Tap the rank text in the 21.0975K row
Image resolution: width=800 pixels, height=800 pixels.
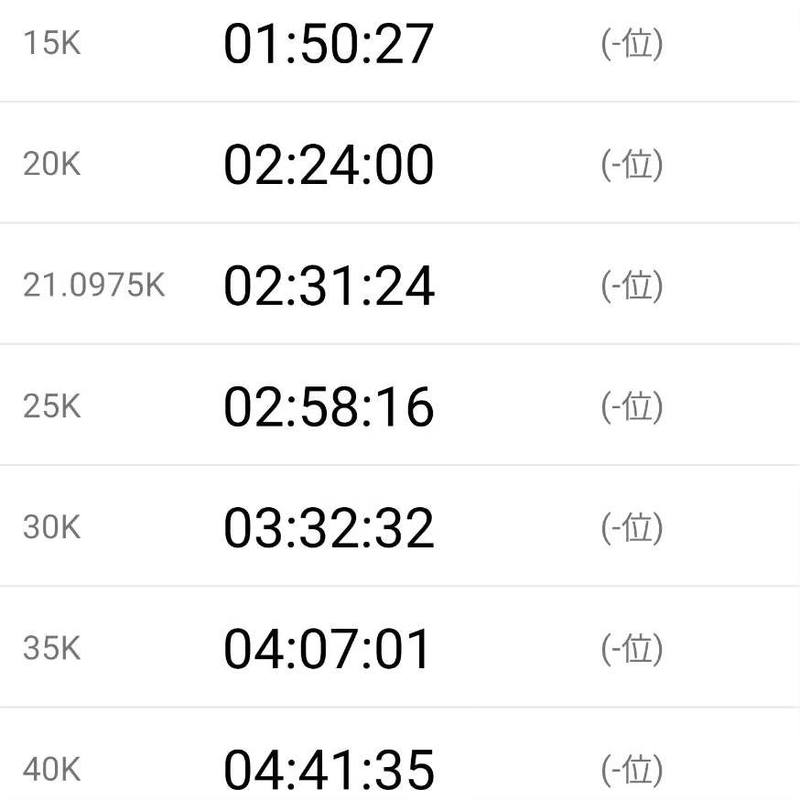[632, 286]
